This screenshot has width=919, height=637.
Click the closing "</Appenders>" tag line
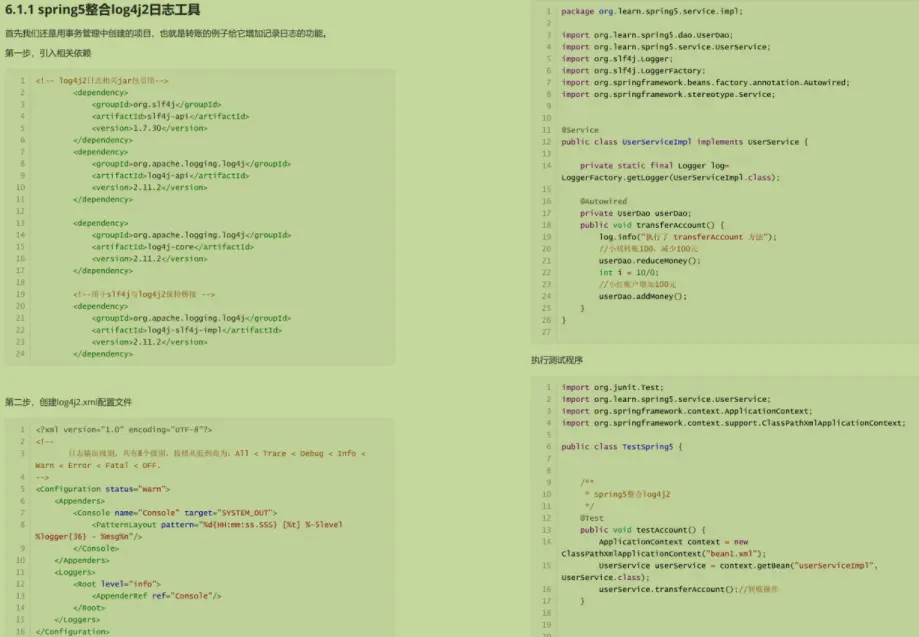click(x=82, y=560)
